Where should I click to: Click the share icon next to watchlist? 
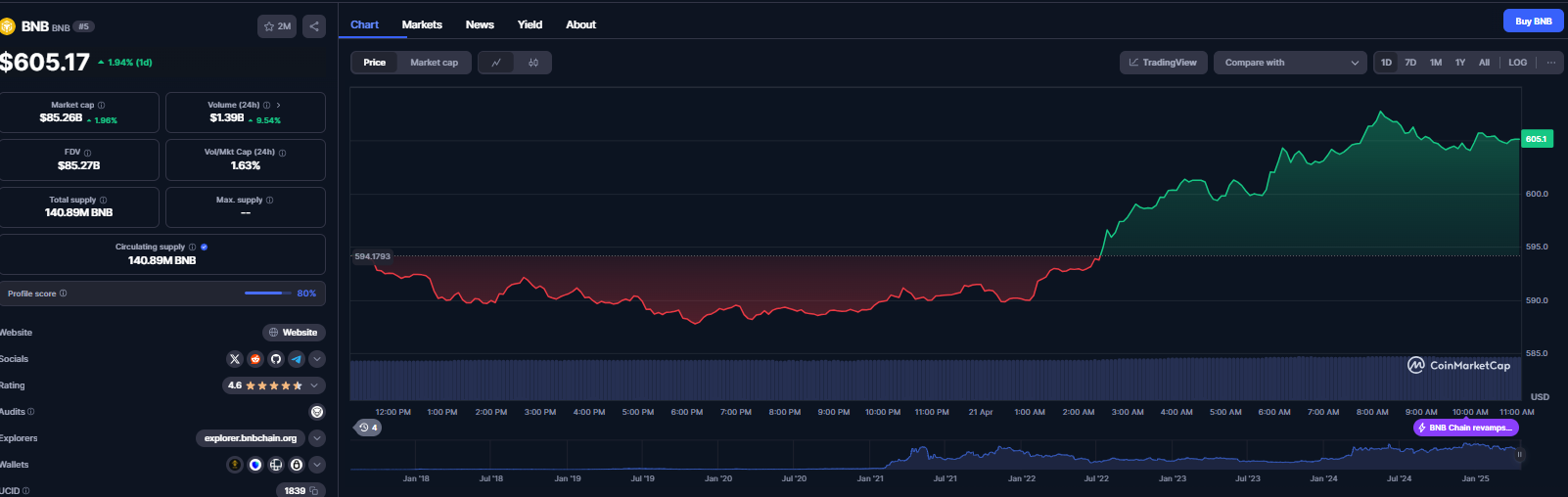(x=314, y=26)
